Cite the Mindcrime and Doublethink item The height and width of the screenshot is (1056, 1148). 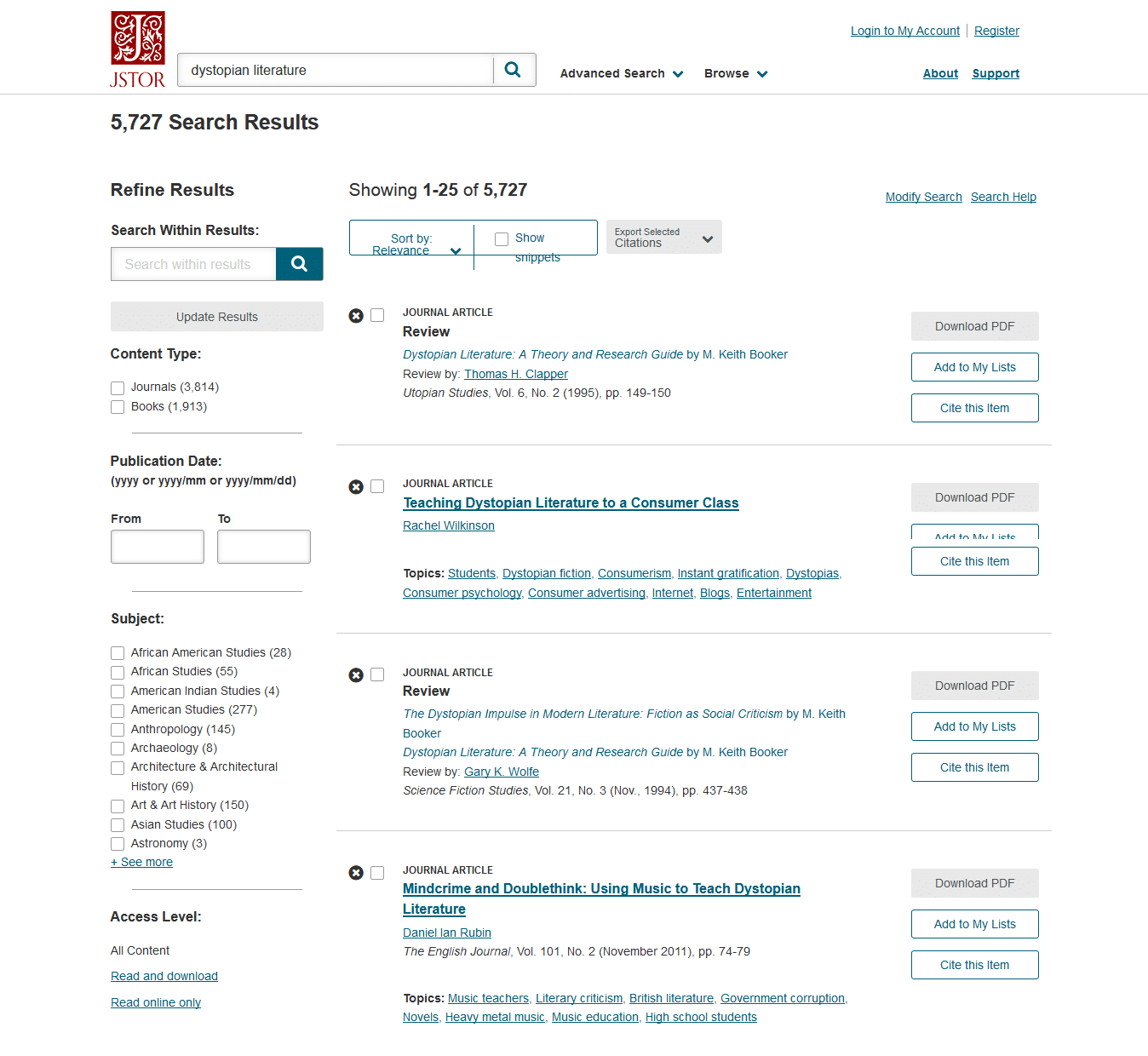pos(975,965)
